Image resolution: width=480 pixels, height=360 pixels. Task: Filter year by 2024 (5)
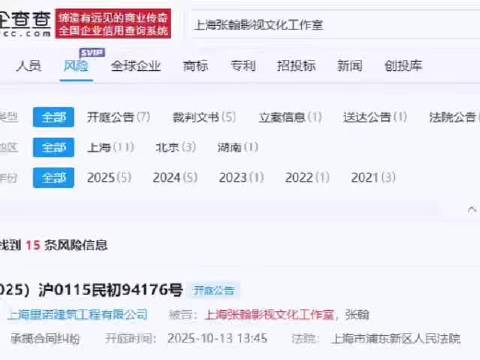175,178
